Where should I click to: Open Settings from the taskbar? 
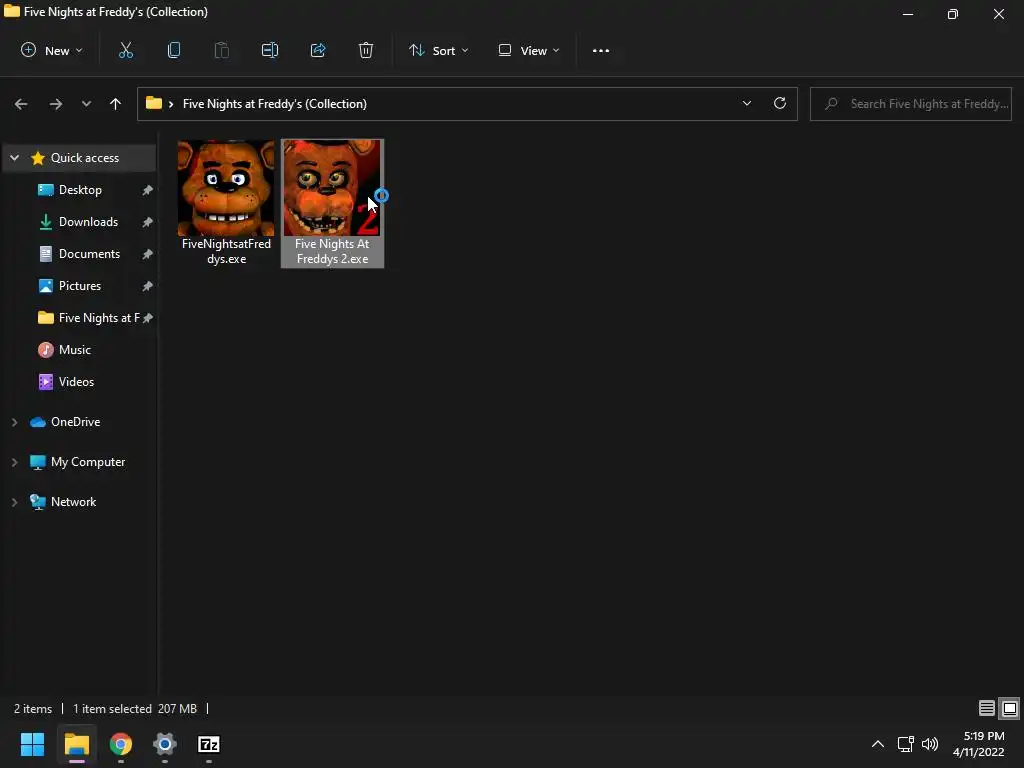point(165,744)
